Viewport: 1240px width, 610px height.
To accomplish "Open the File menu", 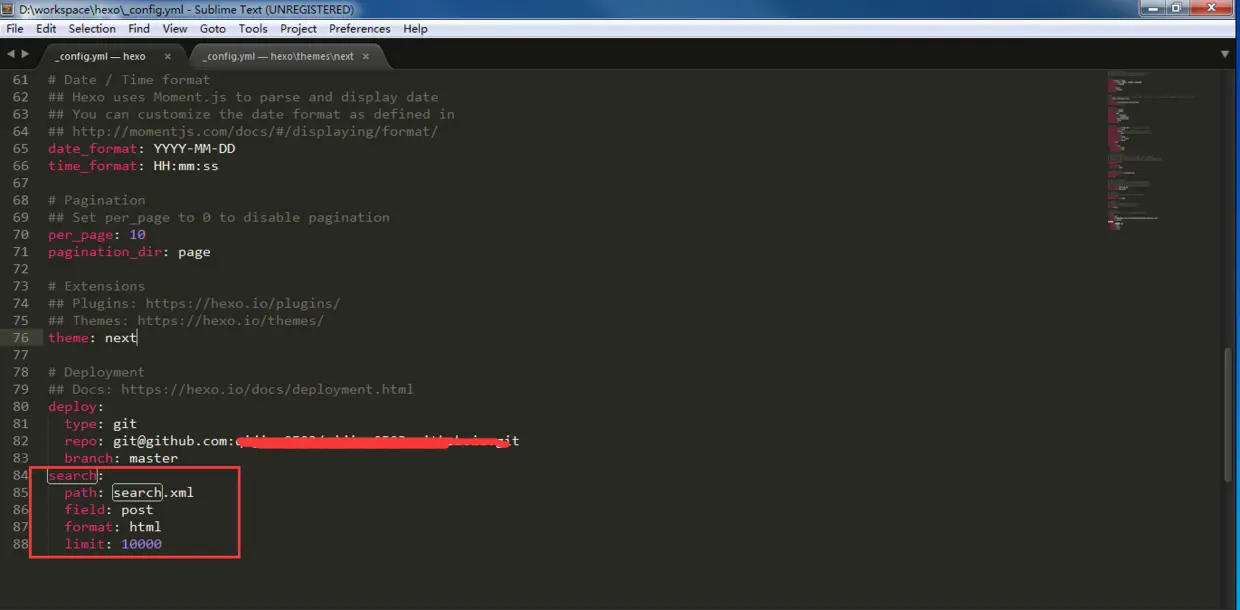I will 15,28.
